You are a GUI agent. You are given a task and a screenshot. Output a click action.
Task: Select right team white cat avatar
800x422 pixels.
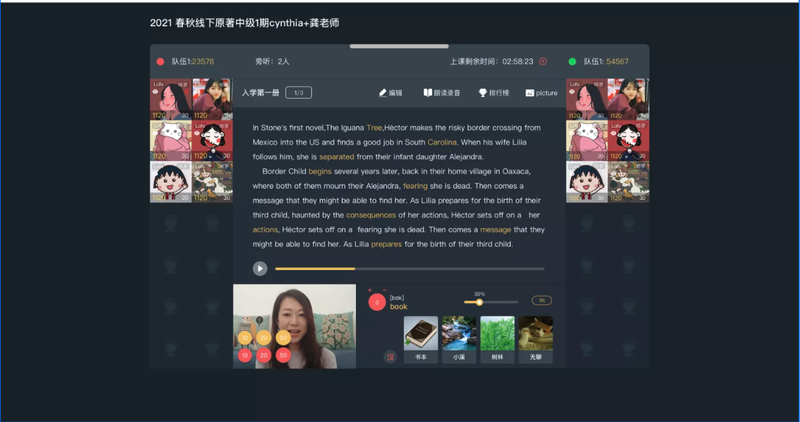587,140
